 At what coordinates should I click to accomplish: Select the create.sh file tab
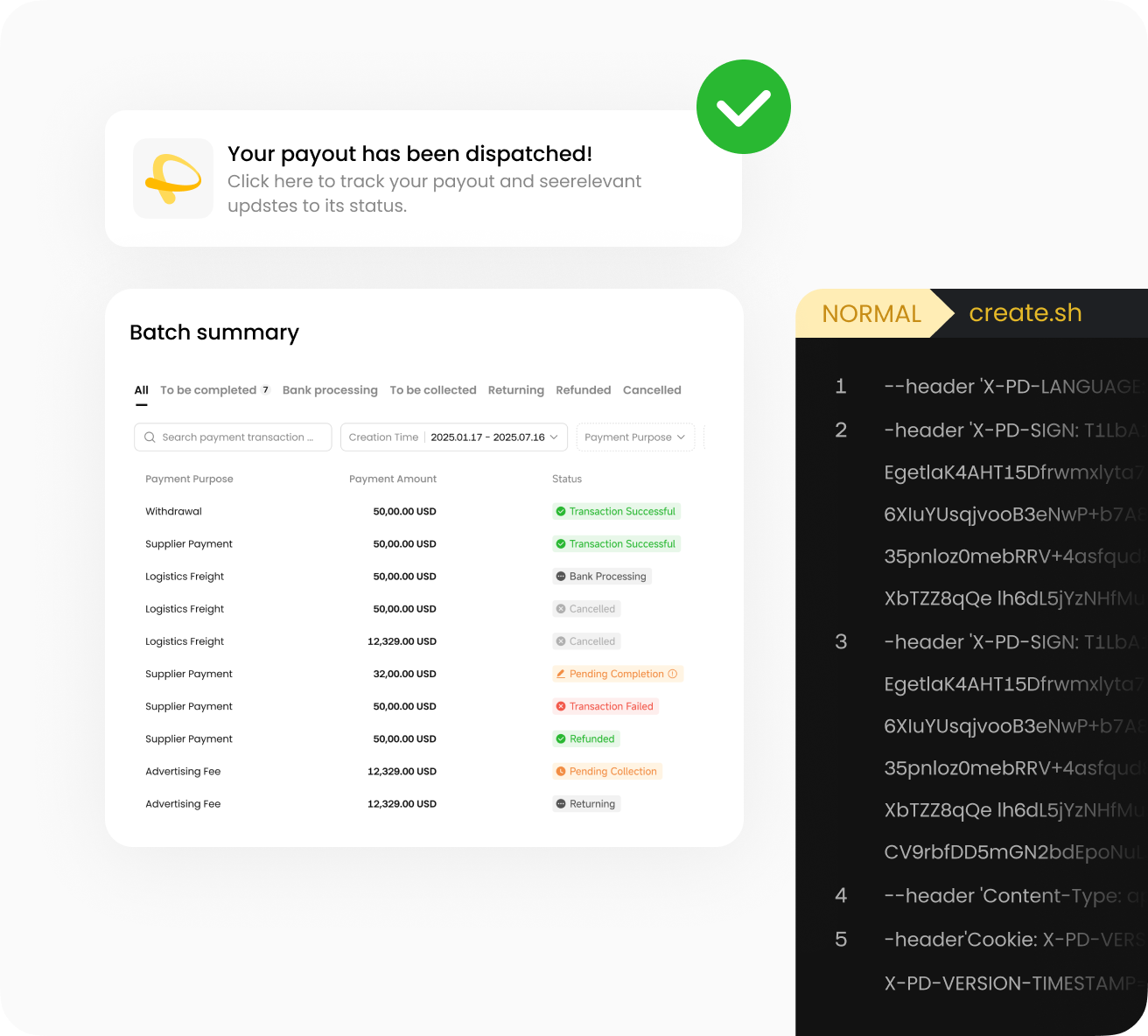click(x=1025, y=313)
